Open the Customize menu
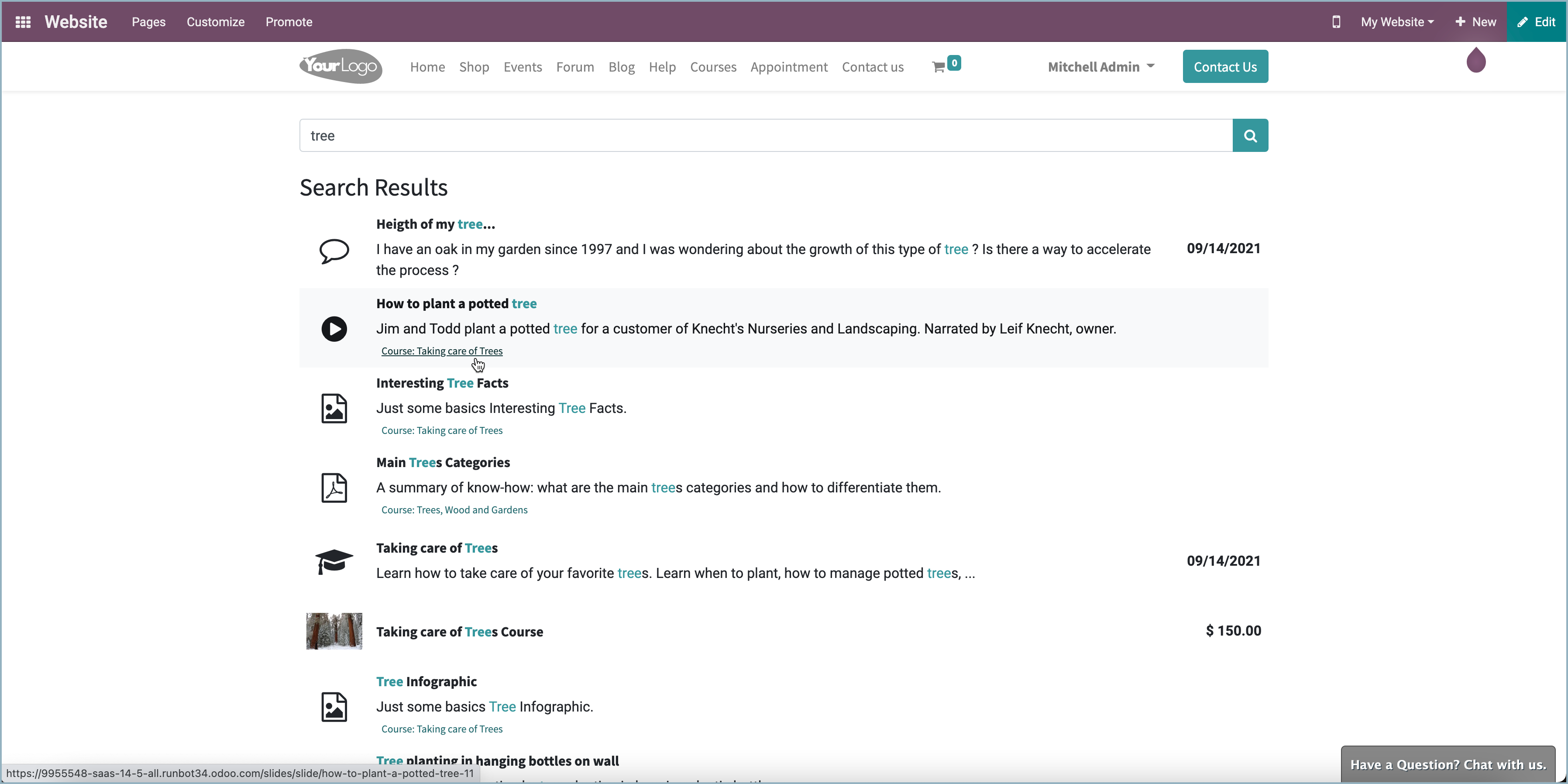Viewport: 1568px width, 784px height. (216, 22)
